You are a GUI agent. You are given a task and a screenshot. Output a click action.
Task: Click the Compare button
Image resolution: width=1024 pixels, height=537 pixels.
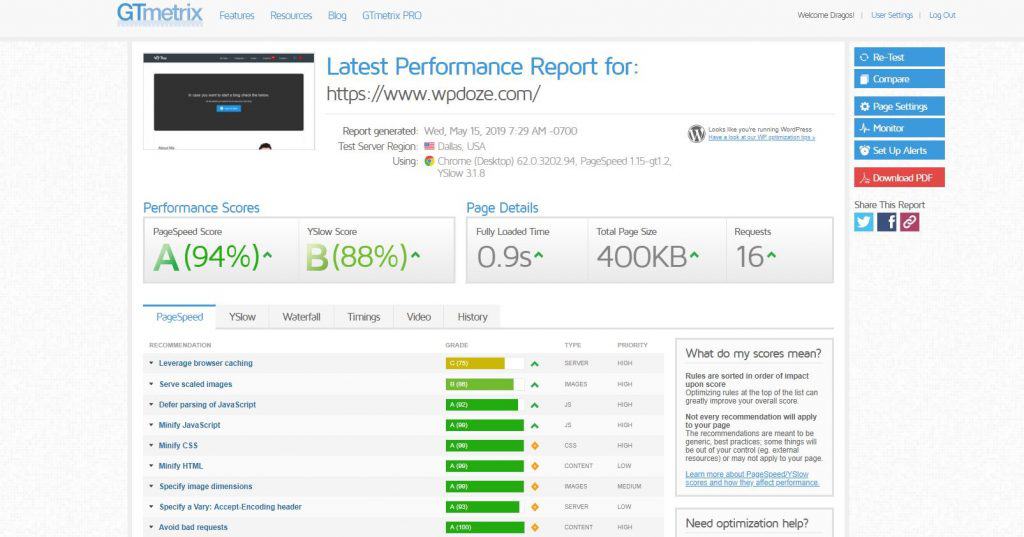tap(899, 78)
